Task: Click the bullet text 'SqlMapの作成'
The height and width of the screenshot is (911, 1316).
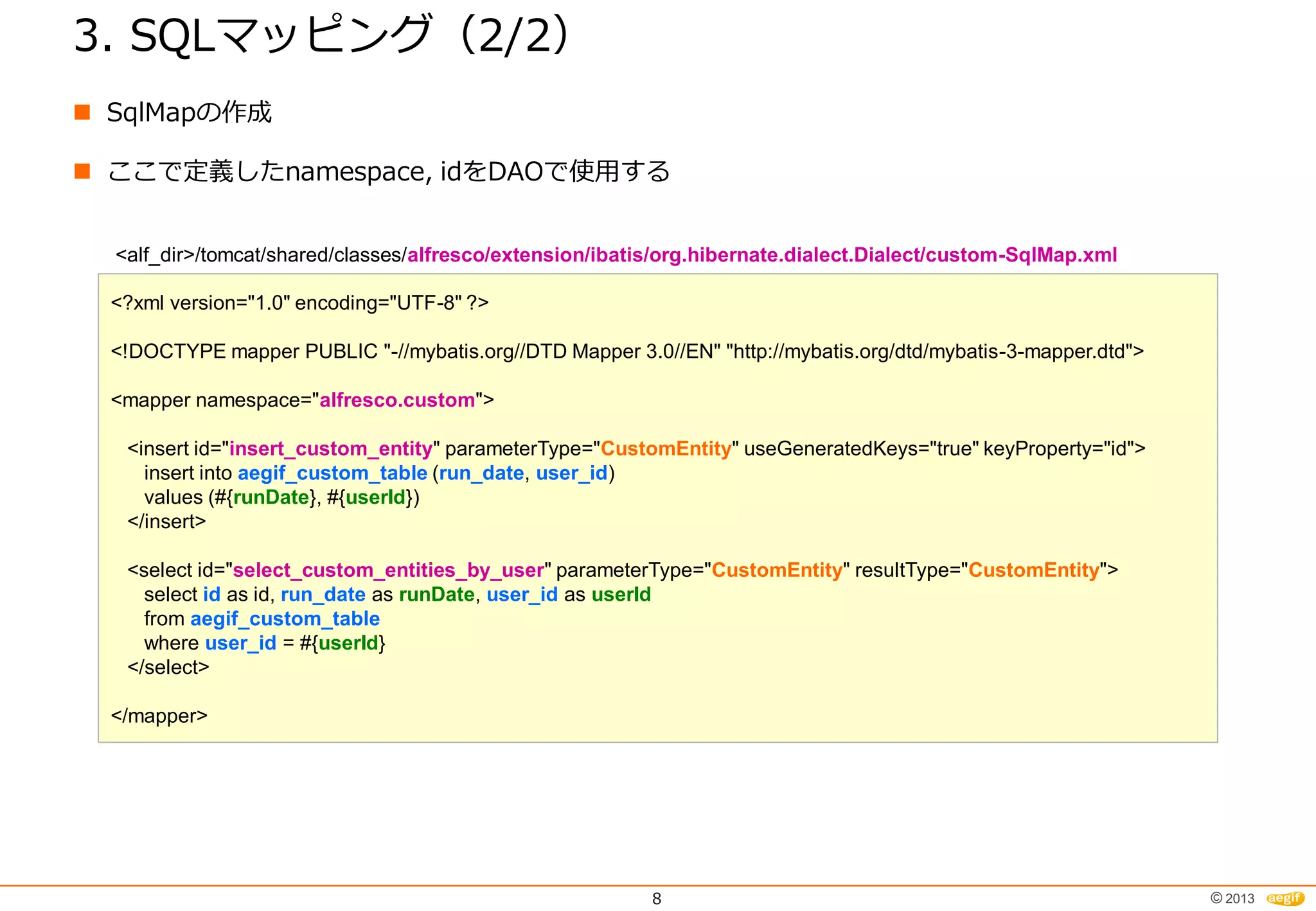Action: click(189, 112)
